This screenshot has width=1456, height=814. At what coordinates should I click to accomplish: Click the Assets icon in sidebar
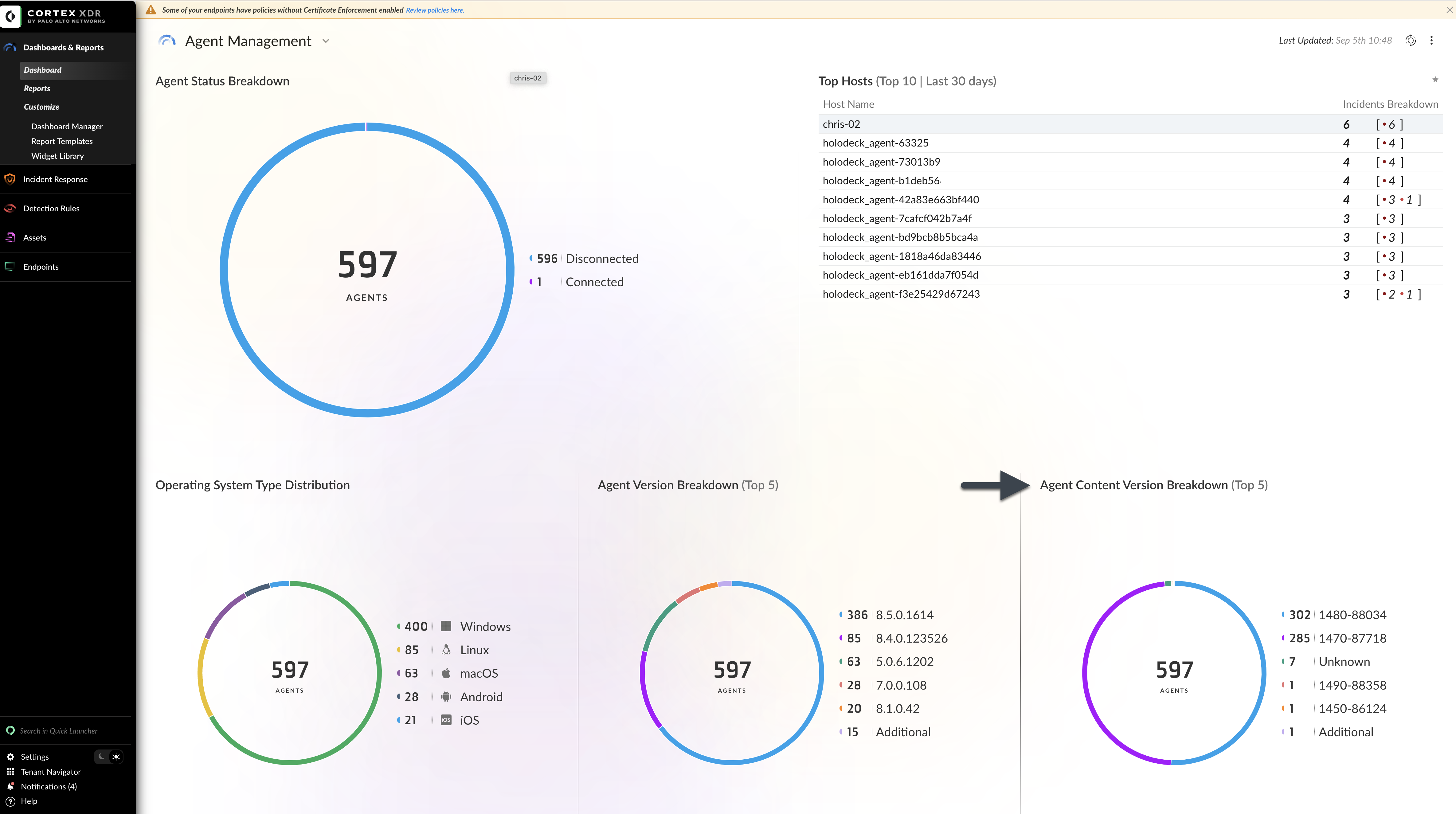click(x=10, y=237)
